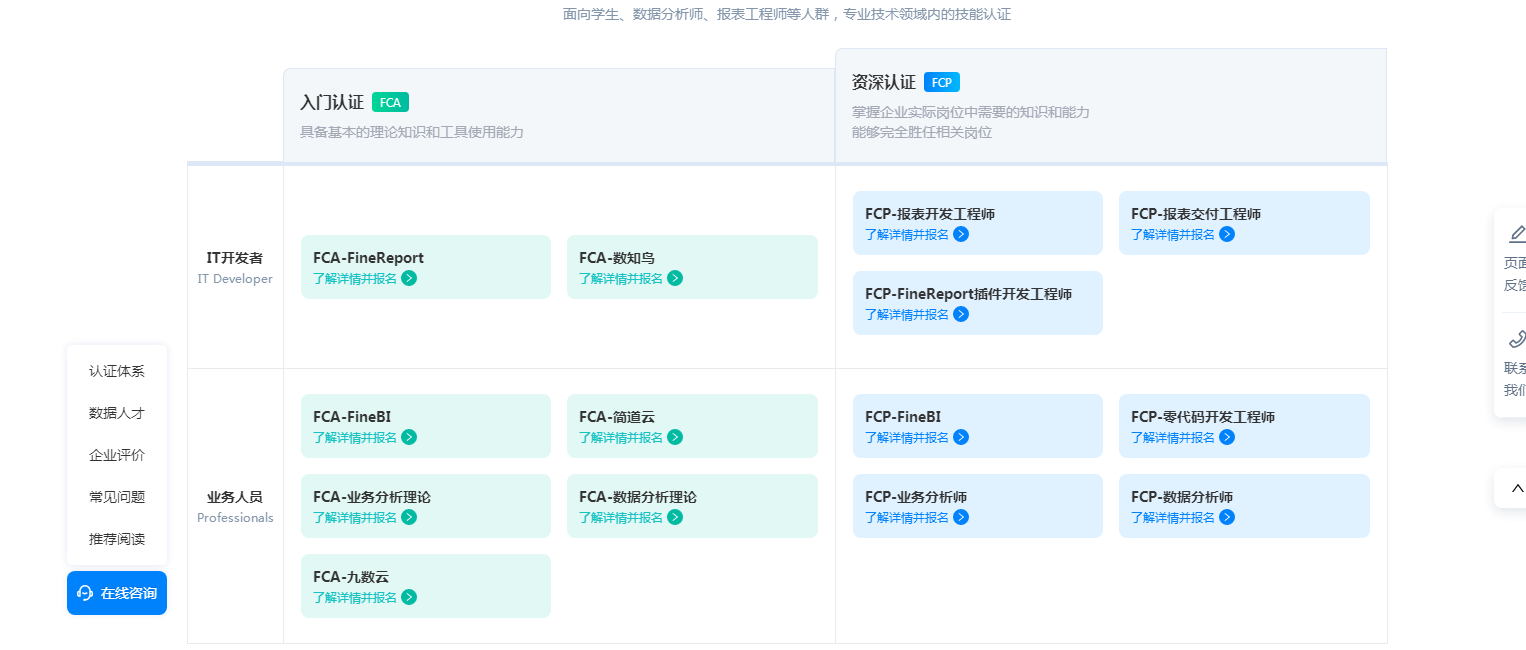The width and height of the screenshot is (1526, 650).
Task: Click the green FCA badge
Action: tap(390, 102)
